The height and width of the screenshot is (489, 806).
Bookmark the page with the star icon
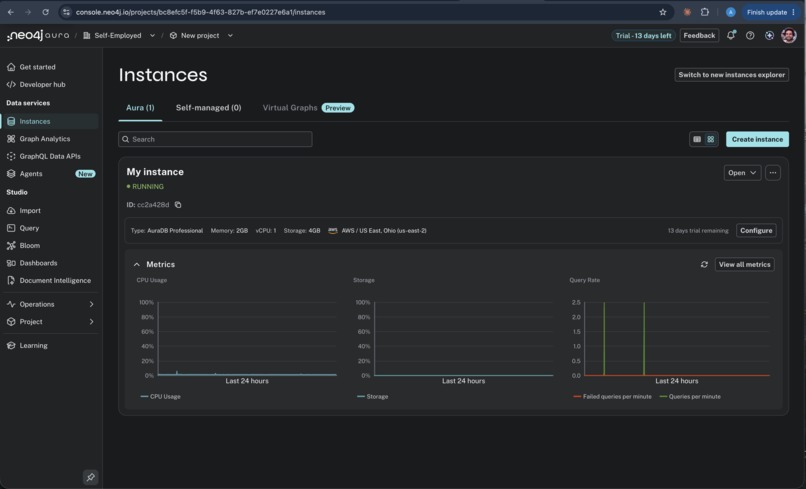click(x=663, y=12)
